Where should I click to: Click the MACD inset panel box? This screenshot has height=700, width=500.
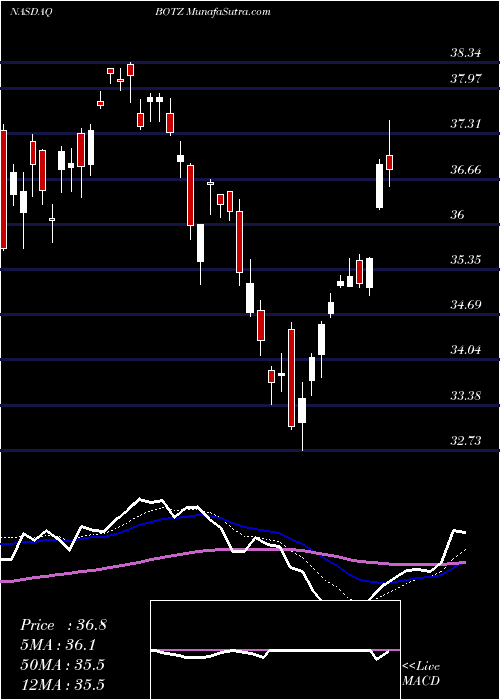(275, 650)
